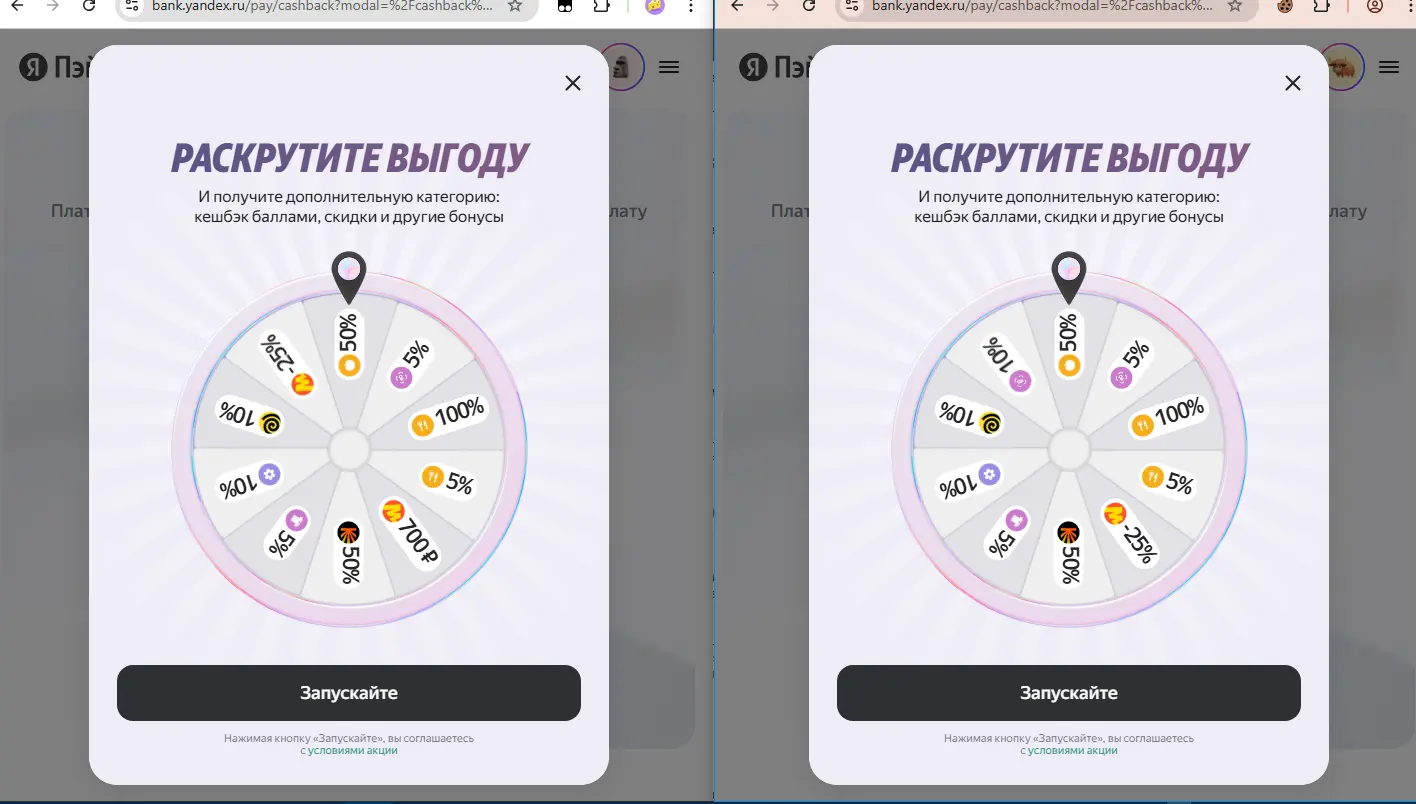Open условиями акции link in right window
The height and width of the screenshot is (804, 1416).
point(1073,751)
